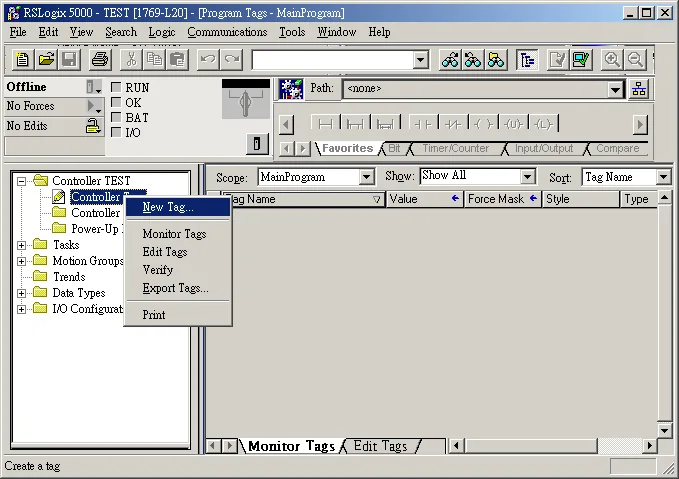This screenshot has height=479, width=679.
Task: Click the Verify routine toolbar icon
Action: click(557, 59)
